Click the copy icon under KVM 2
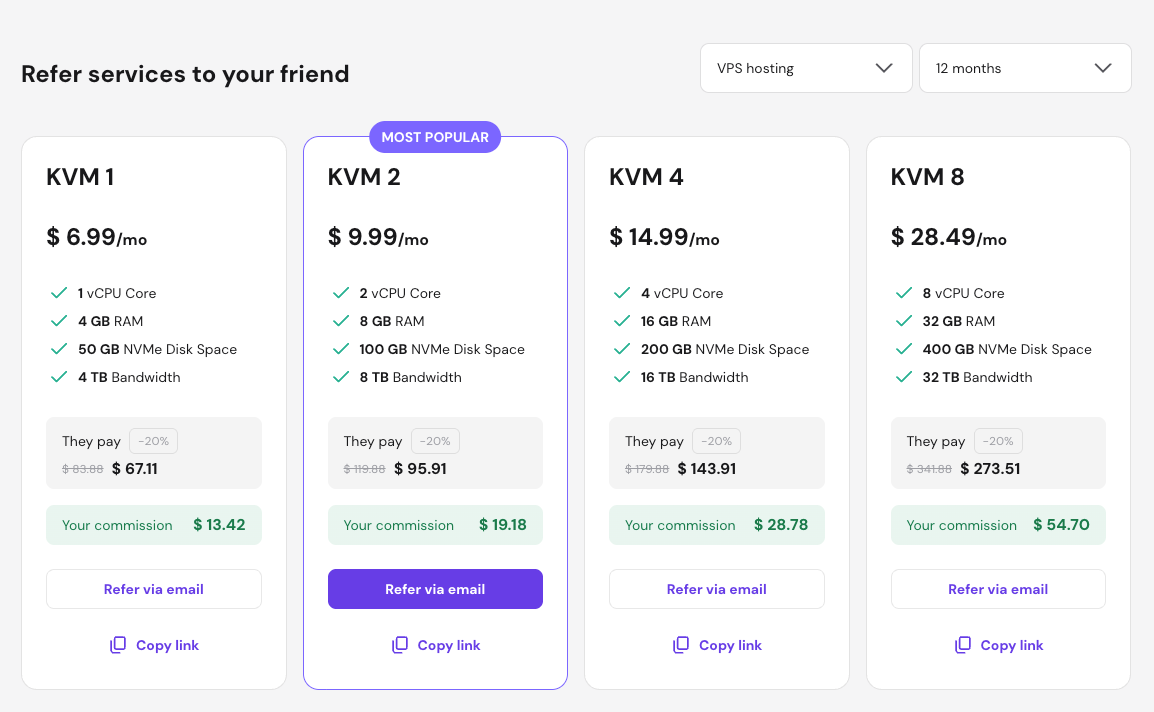1154x712 pixels. pyautogui.click(x=400, y=645)
